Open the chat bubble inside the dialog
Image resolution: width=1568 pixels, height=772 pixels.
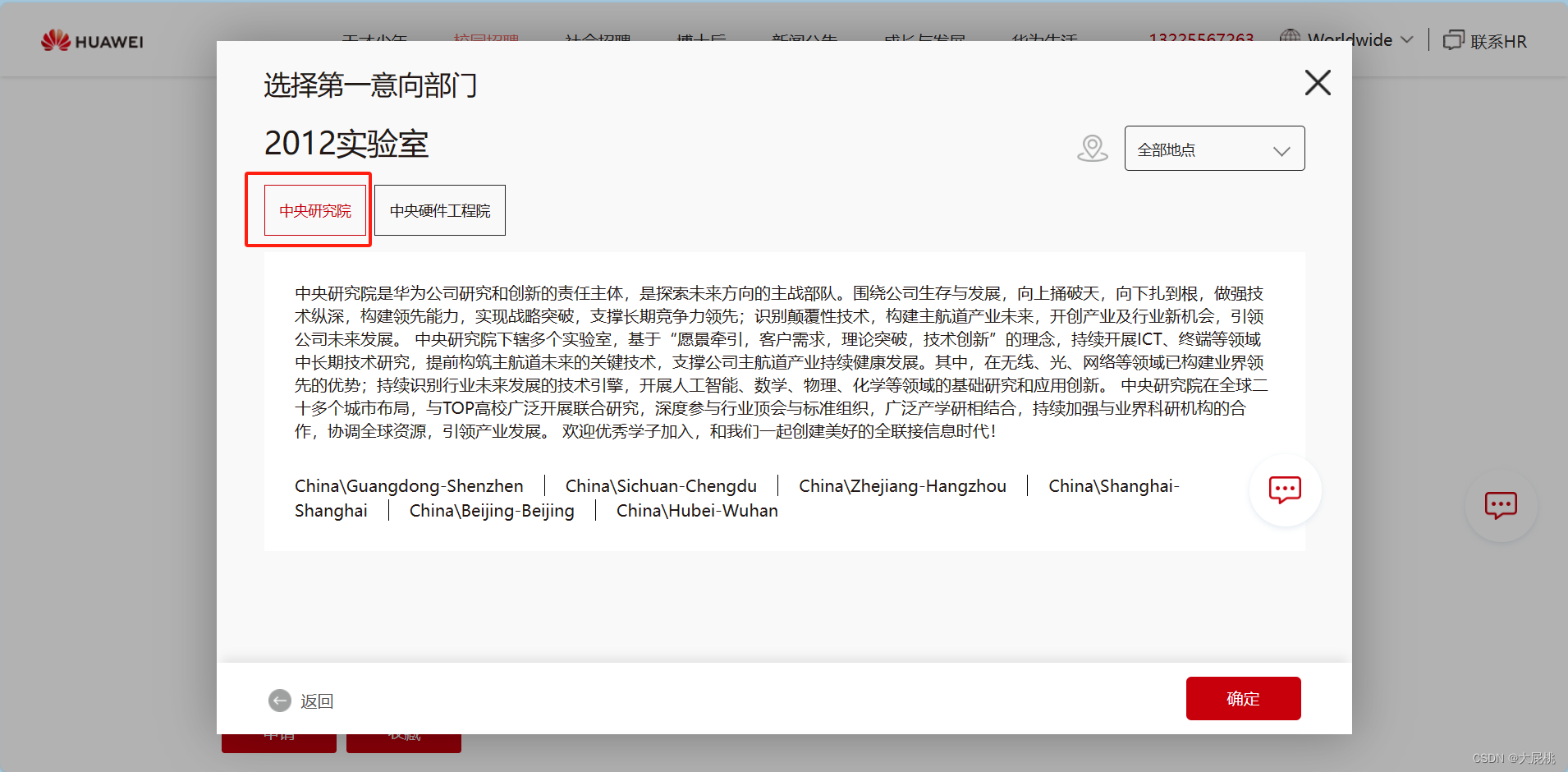pos(1285,490)
